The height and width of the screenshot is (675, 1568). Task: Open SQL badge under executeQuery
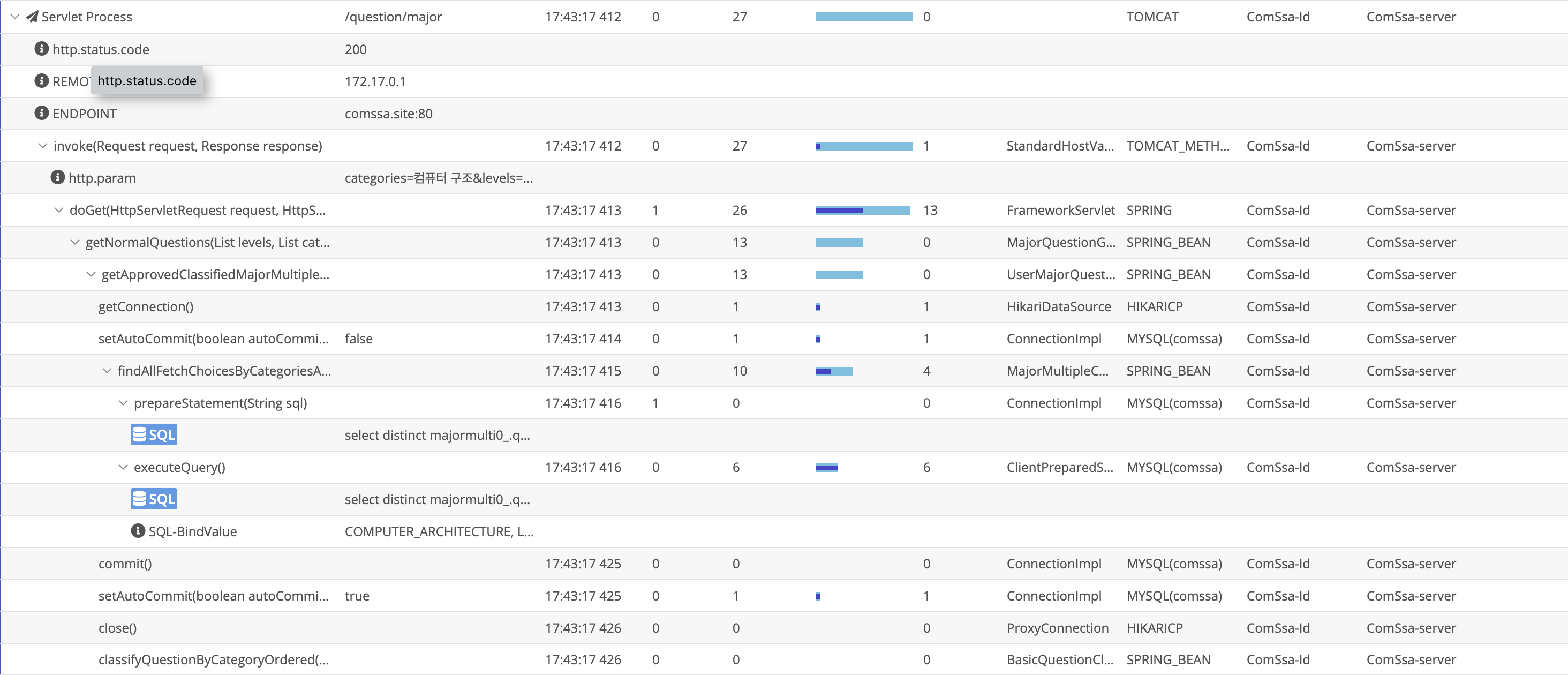[153, 499]
